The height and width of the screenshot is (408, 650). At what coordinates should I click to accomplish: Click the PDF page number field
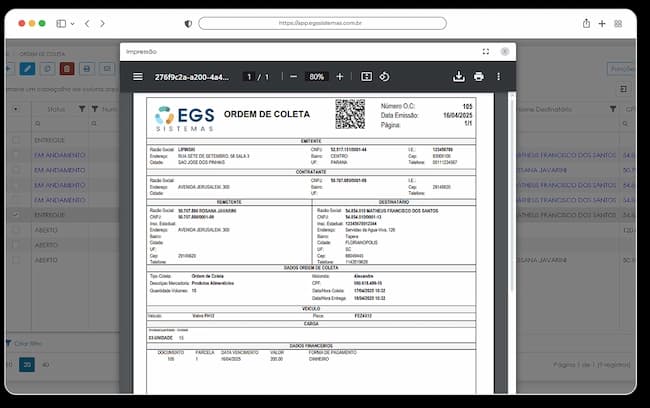(249, 77)
